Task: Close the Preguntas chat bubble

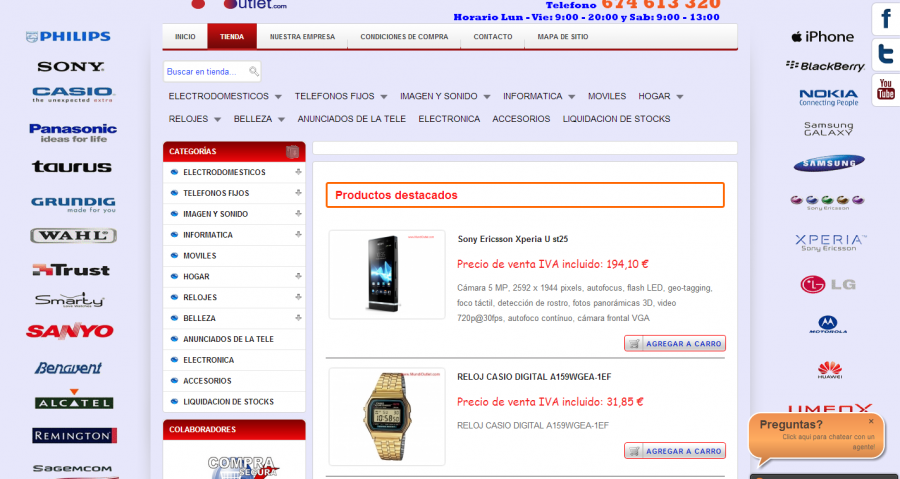Action: (871, 422)
